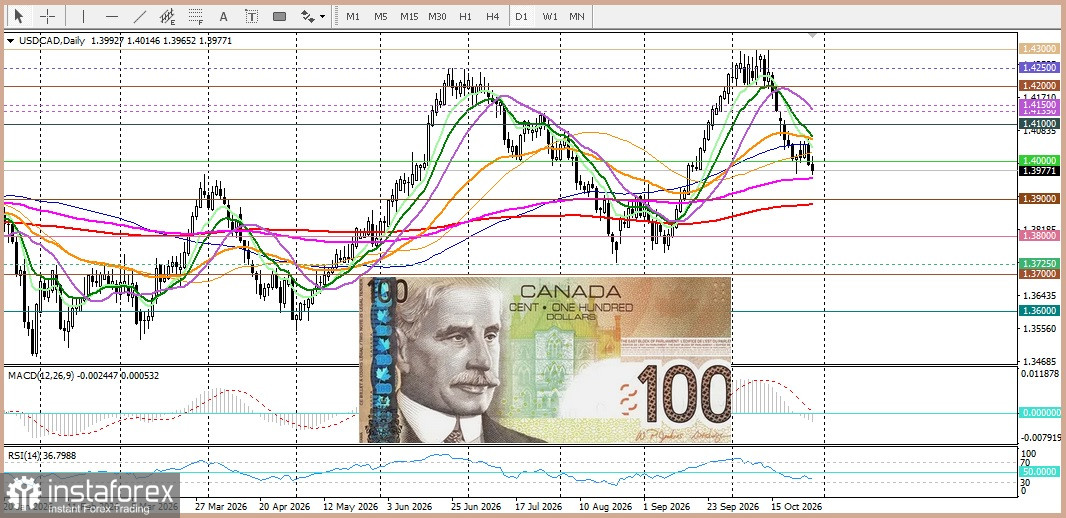1066x518 pixels.
Task: Switch chart to M5 timeframe
Action: [380, 16]
